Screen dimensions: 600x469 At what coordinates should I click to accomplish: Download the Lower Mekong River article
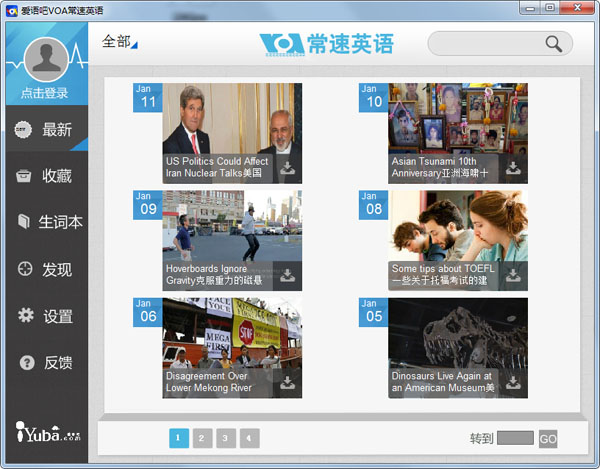(x=288, y=383)
